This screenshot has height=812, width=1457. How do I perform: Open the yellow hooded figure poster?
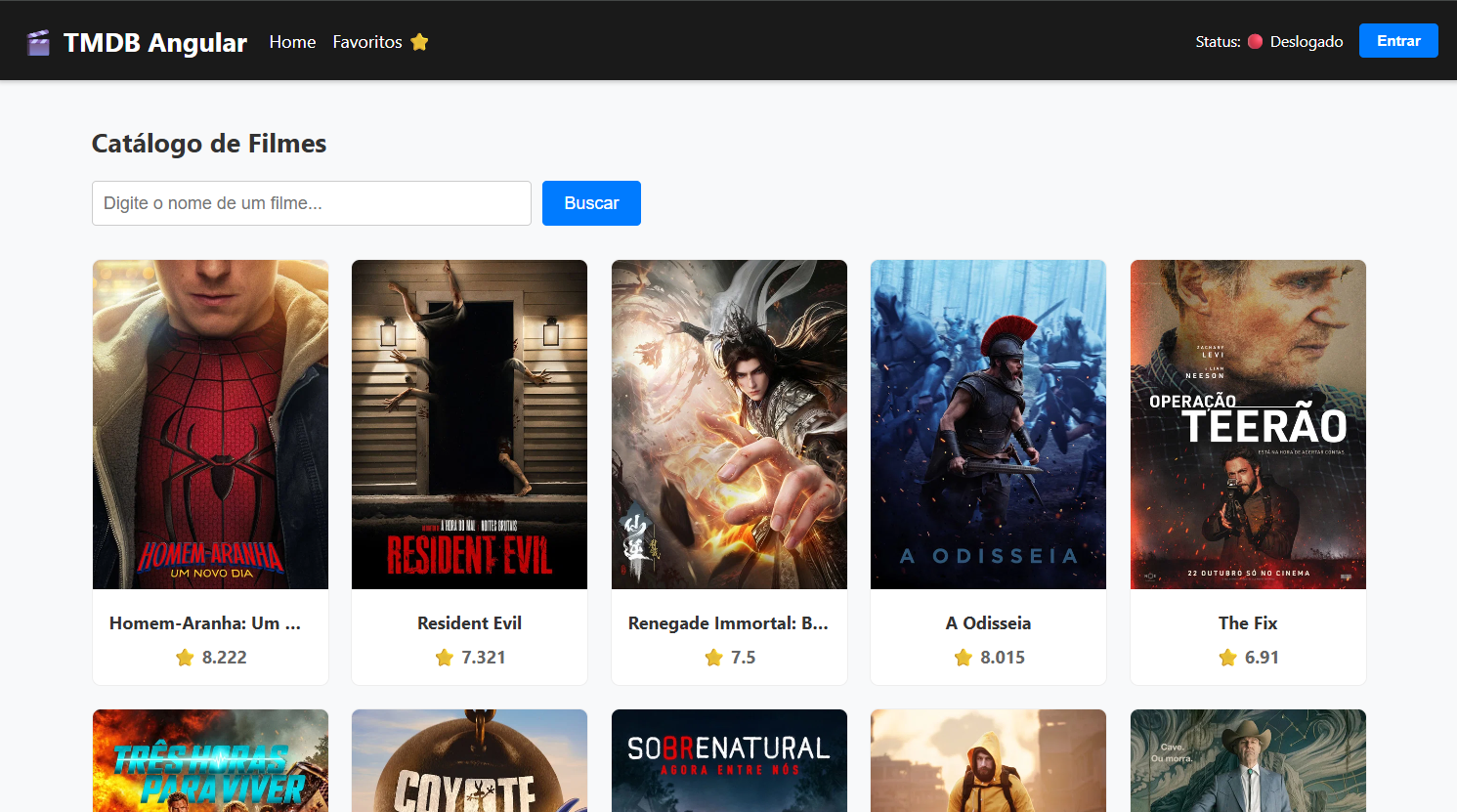pos(989,761)
